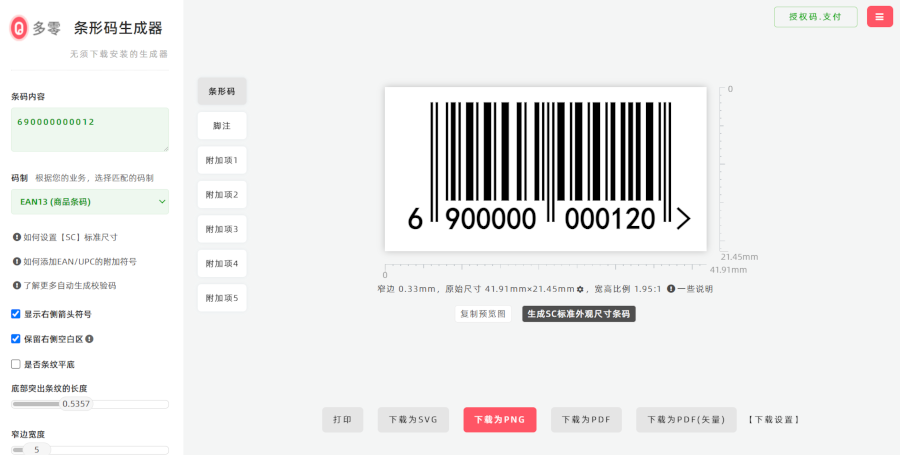Click the info icon next to 保留右侧空白区
900x455 pixels.
pyautogui.click(x=90, y=339)
